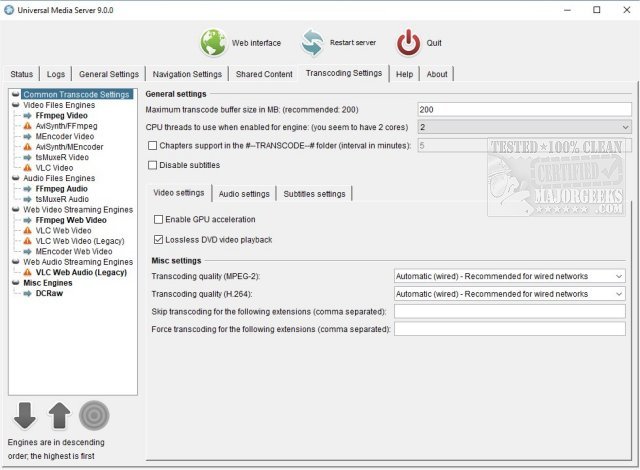
Task: Click warning icon beside VLC Web Audio (Legacy)
Action: (x=27, y=272)
